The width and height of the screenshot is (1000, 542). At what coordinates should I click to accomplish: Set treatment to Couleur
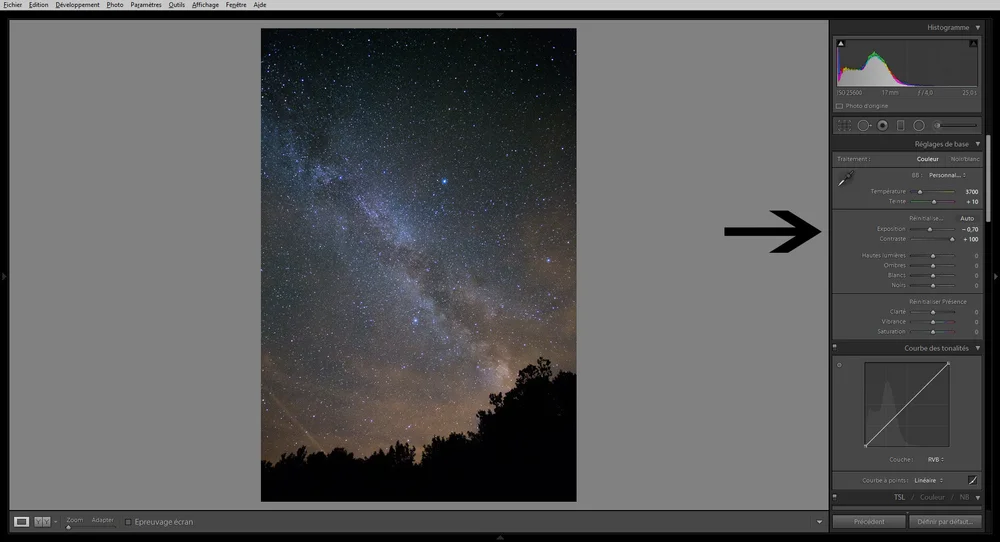[927, 159]
